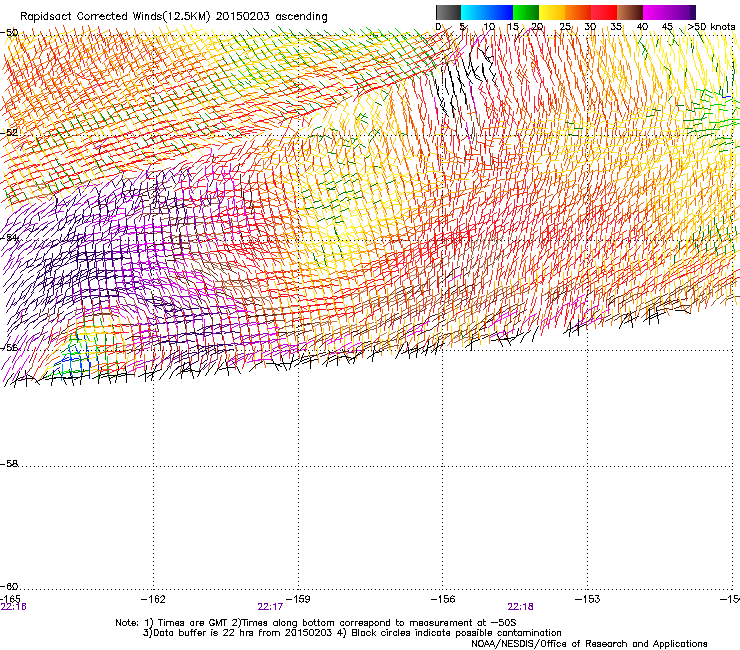Click the blue 10-15 knots legend swatch
Viewport: 740px width, 650px height.
click(x=500, y=12)
